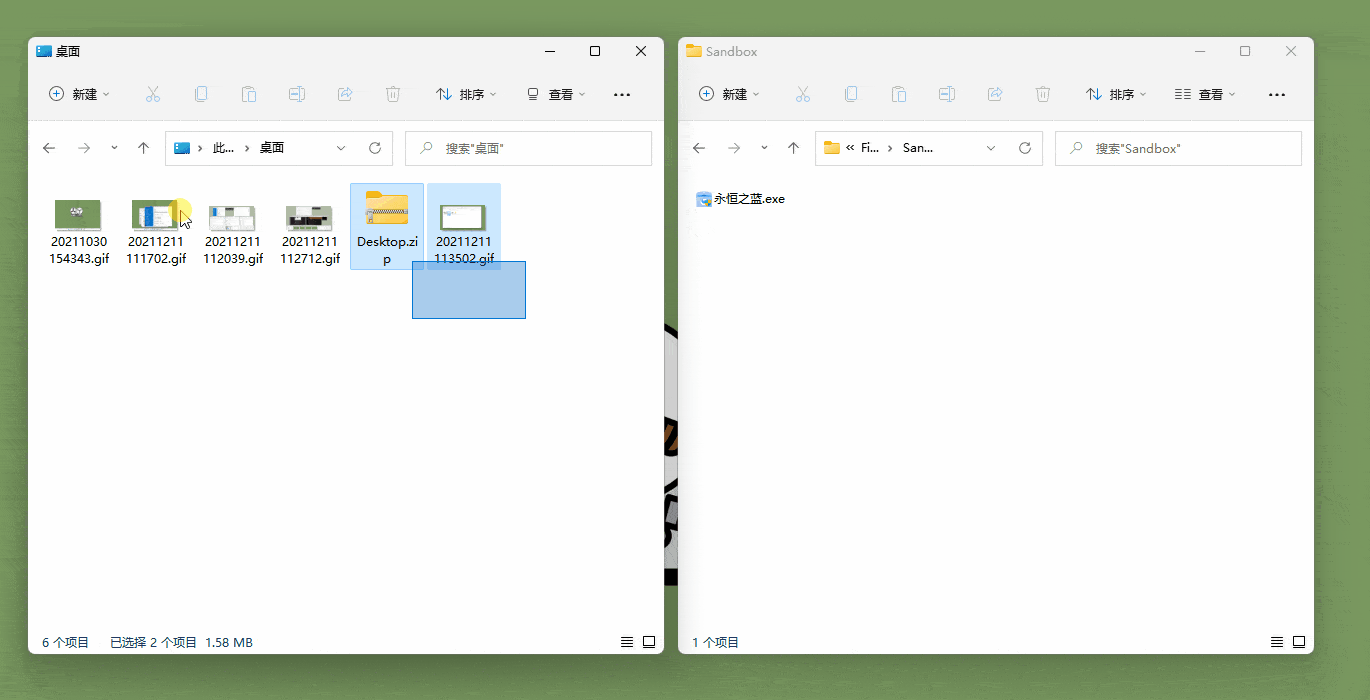1370x700 pixels.
Task: Click the 搜索"Sandbox" search field
Action: [x=1178, y=148]
